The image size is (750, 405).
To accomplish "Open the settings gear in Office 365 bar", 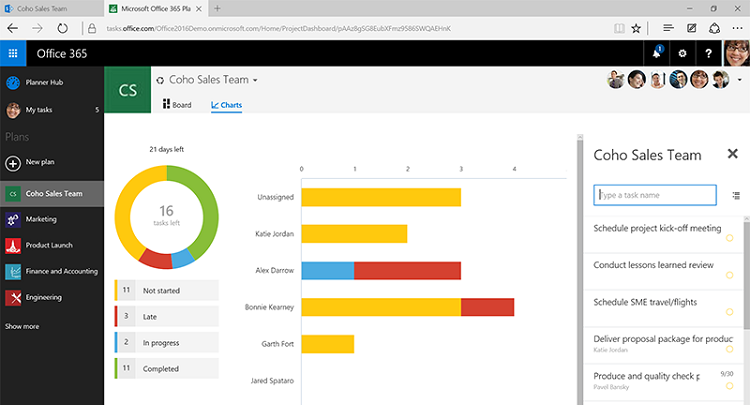I will (683, 53).
